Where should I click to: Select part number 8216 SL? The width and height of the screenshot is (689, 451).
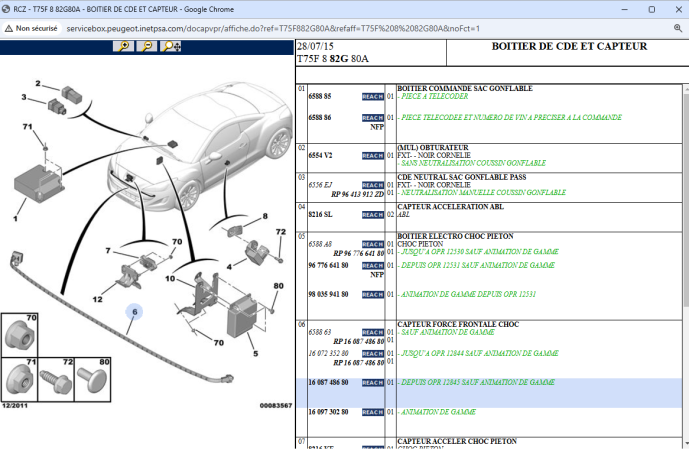coord(320,214)
